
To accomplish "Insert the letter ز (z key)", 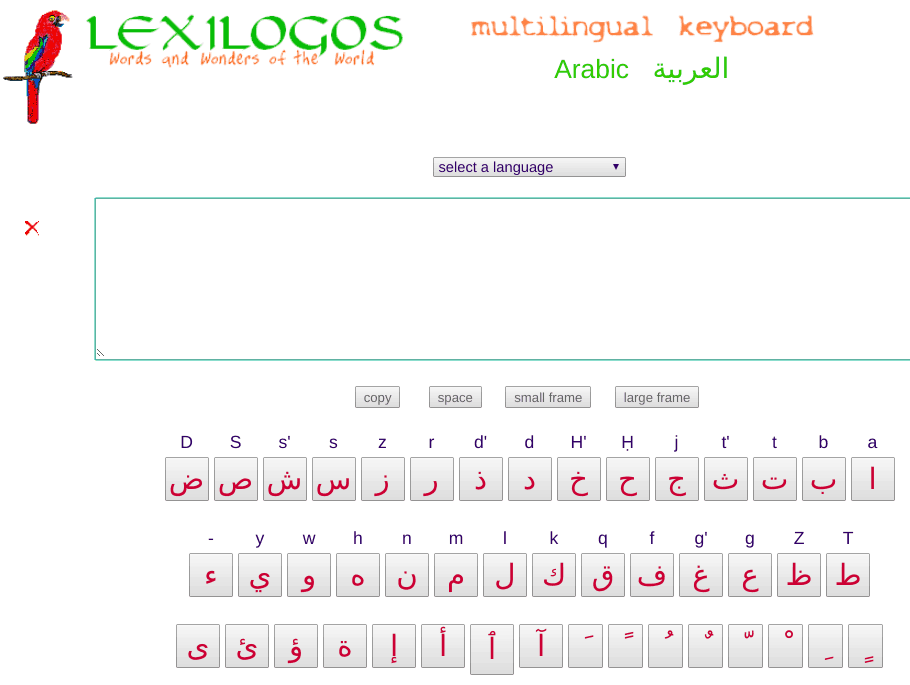I will click(x=382, y=479).
